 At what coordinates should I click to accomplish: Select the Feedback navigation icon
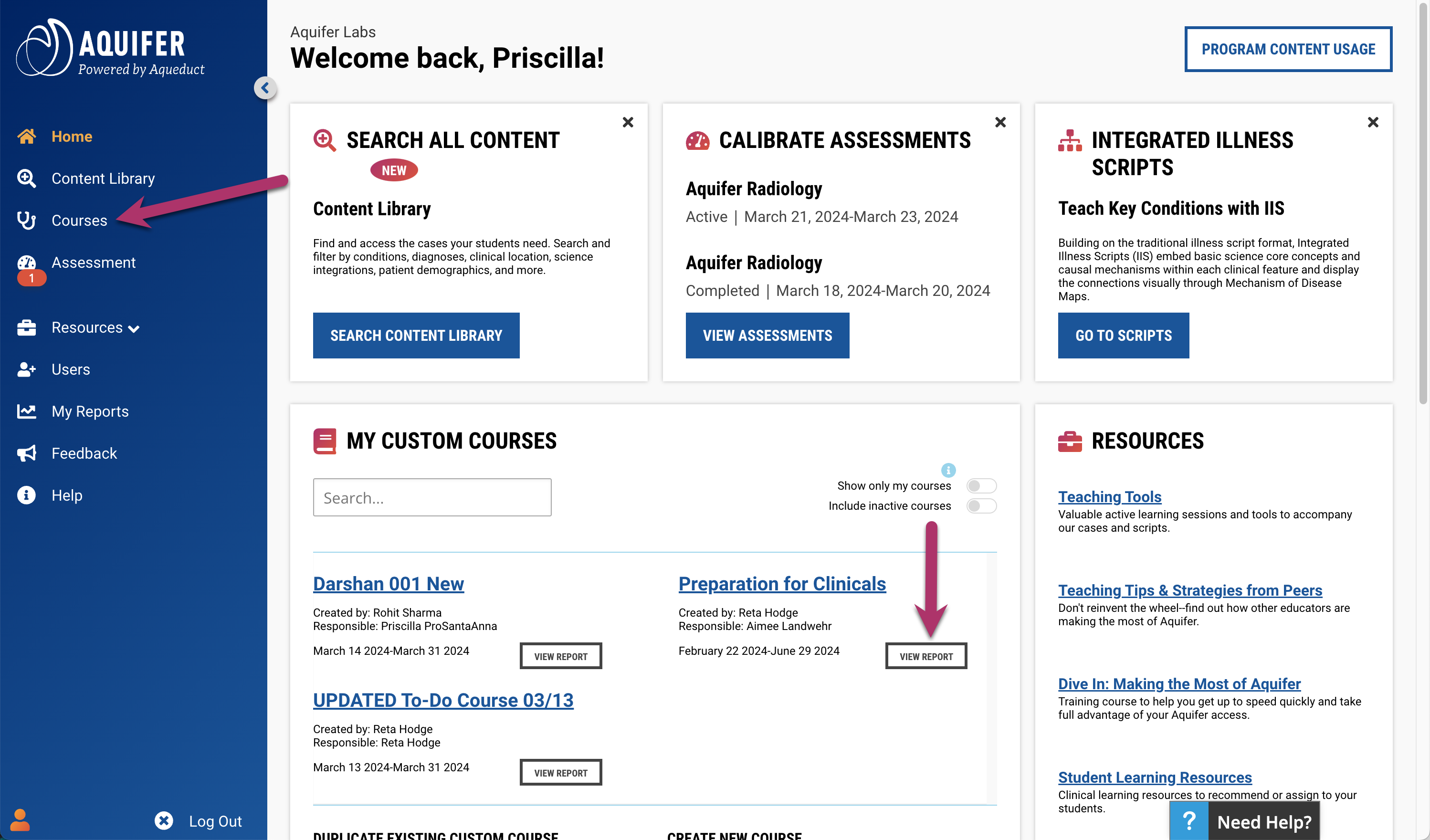pos(27,453)
